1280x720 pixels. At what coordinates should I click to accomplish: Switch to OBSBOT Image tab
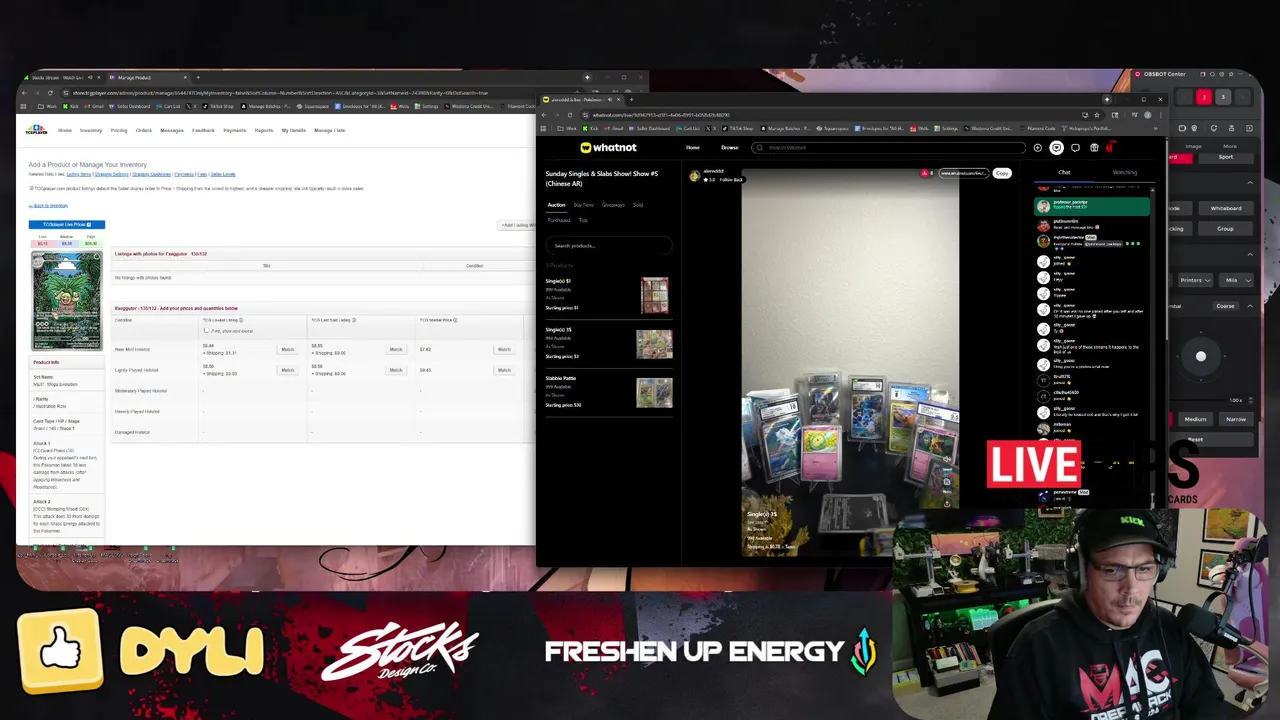[x=1193, y=146]
